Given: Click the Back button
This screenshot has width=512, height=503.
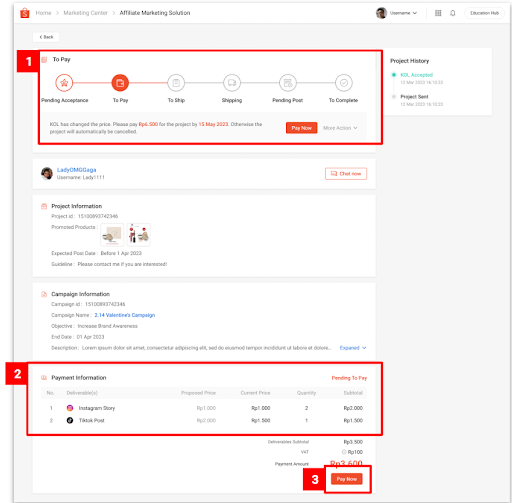Looking at the screenshot, I should [x=46, y=37].
